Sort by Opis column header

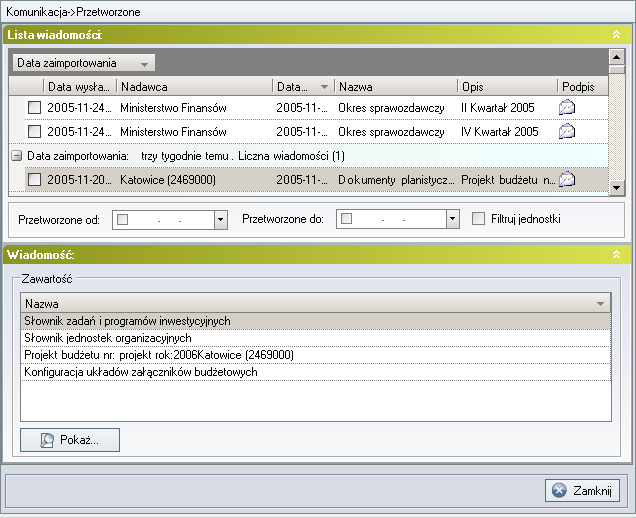tap(508, 87)
